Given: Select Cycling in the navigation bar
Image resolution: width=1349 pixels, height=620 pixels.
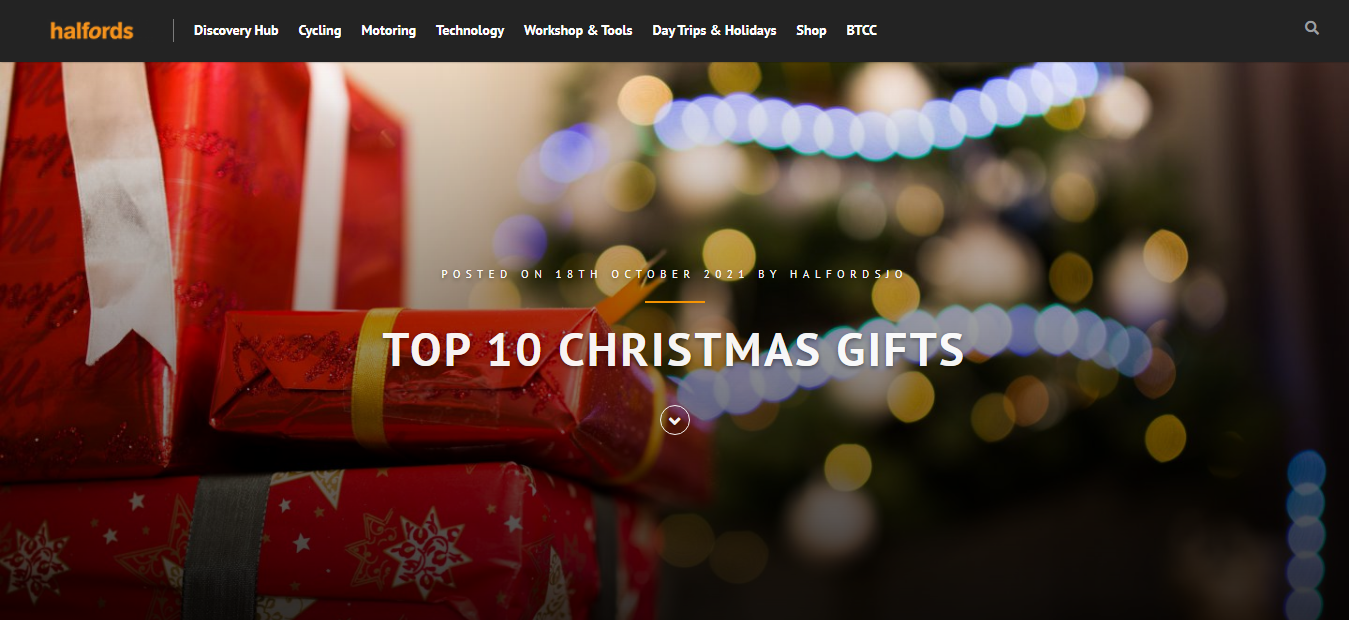Looking at the screenshot, I should [320, 30].
